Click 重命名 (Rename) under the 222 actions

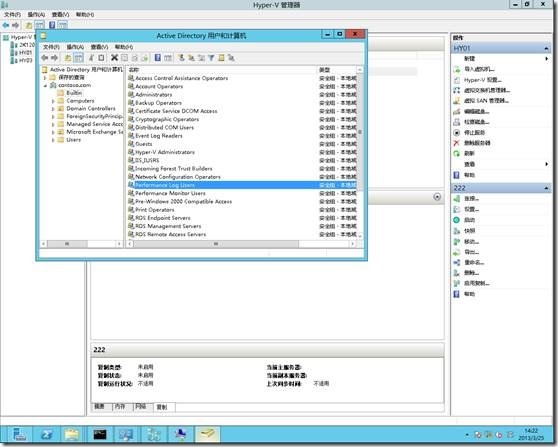[x=474, y=263]
